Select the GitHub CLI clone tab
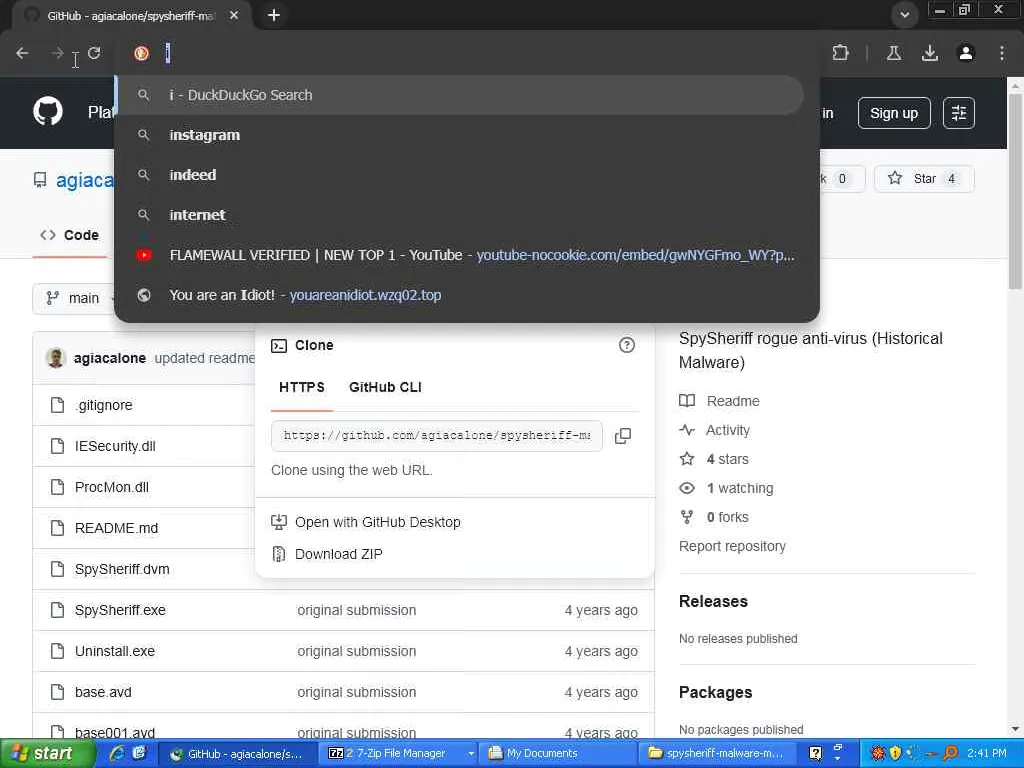 (385, 387)
